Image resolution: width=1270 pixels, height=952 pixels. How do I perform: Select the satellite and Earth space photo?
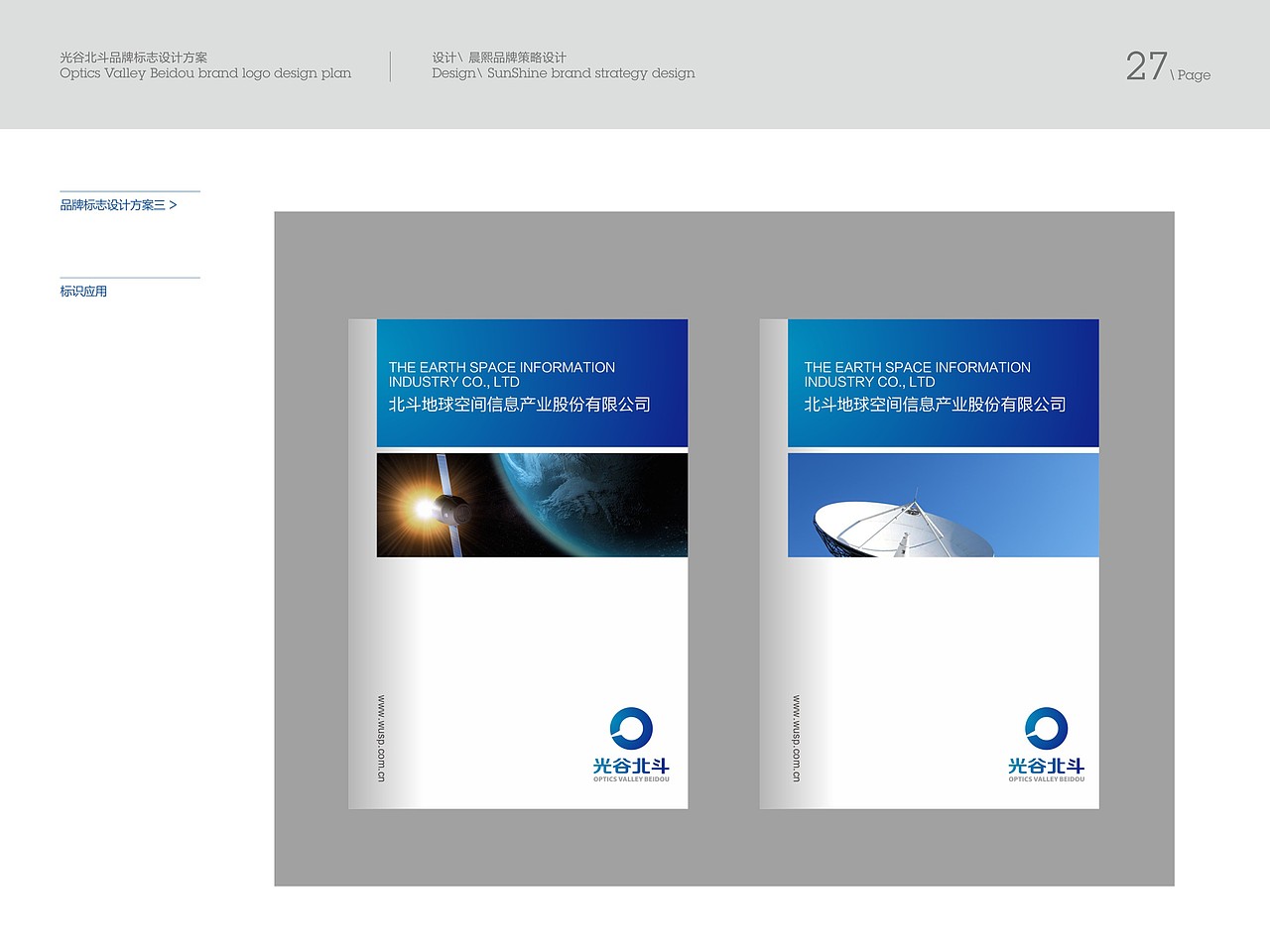pyautogui.click(x=532, y=505)
